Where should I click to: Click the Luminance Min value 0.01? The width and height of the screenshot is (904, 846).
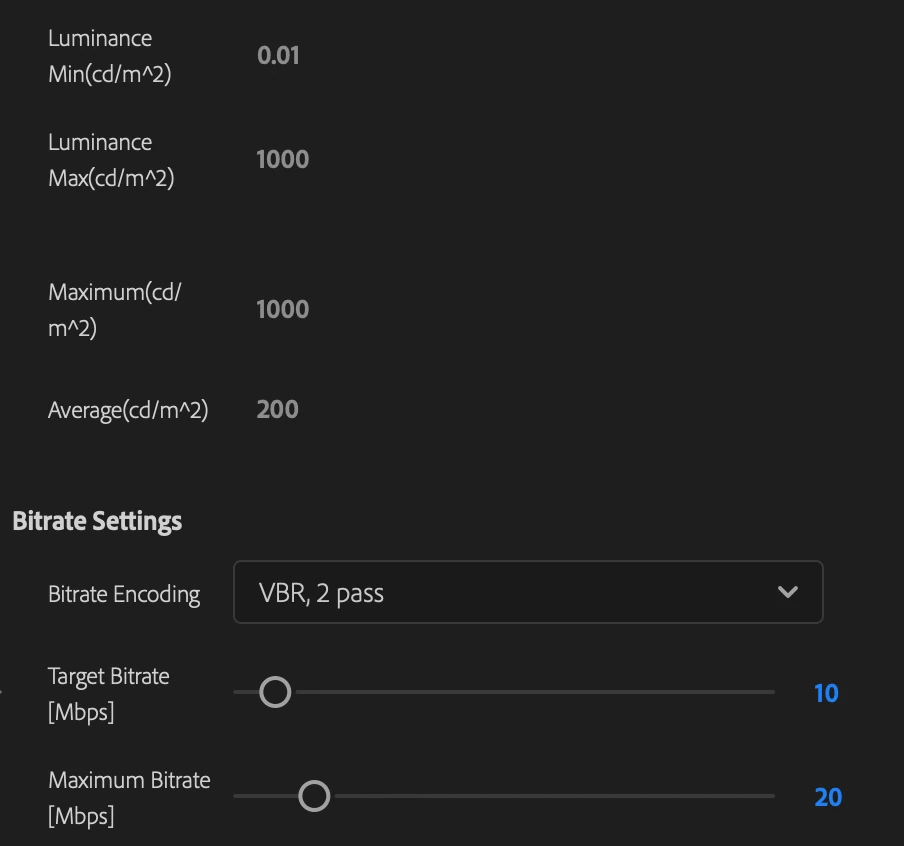pos(278,55)
